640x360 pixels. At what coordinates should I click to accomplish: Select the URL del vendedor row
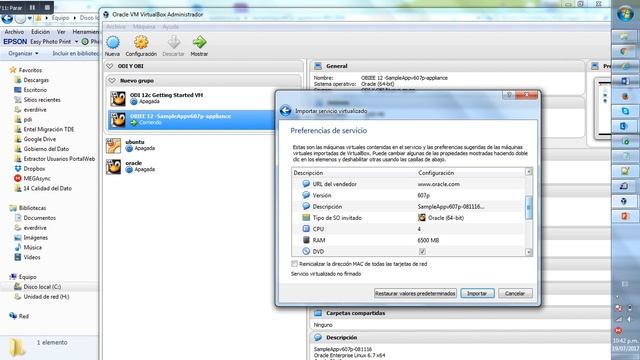(408, 184)
